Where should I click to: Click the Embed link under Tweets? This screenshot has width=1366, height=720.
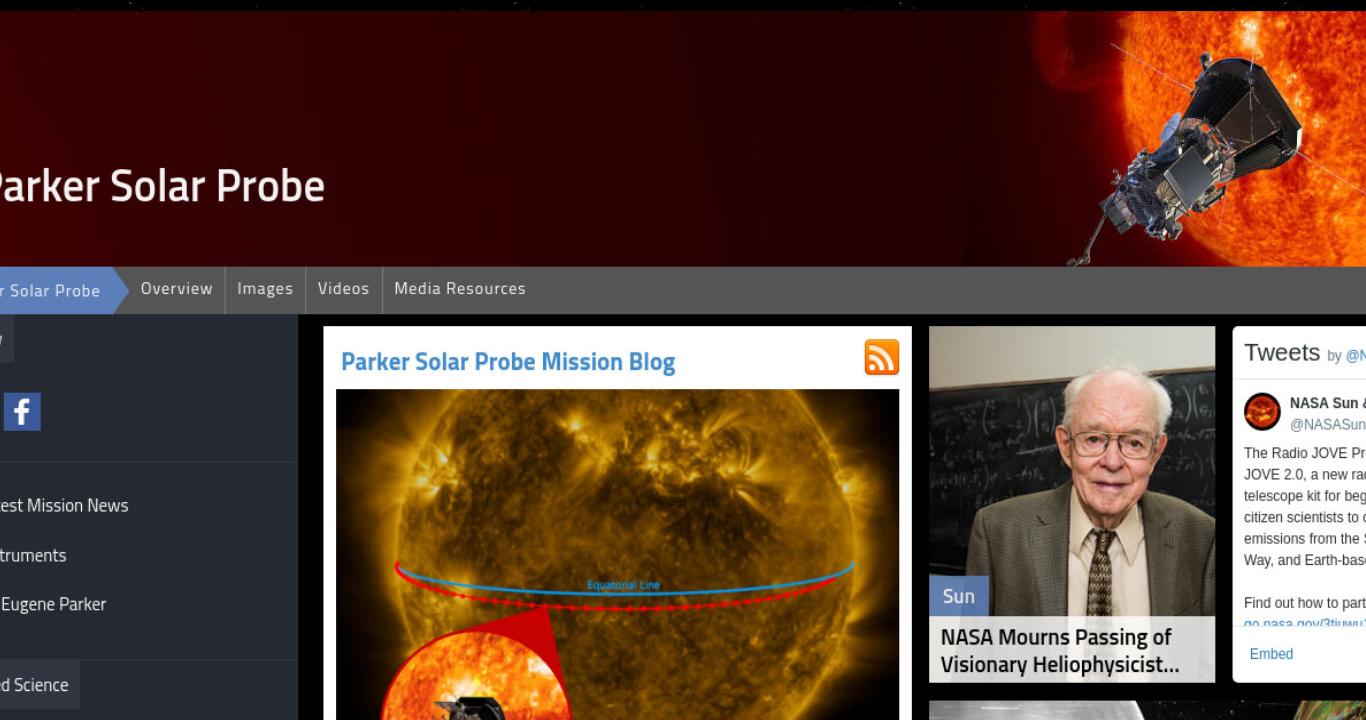[1271, 654]
